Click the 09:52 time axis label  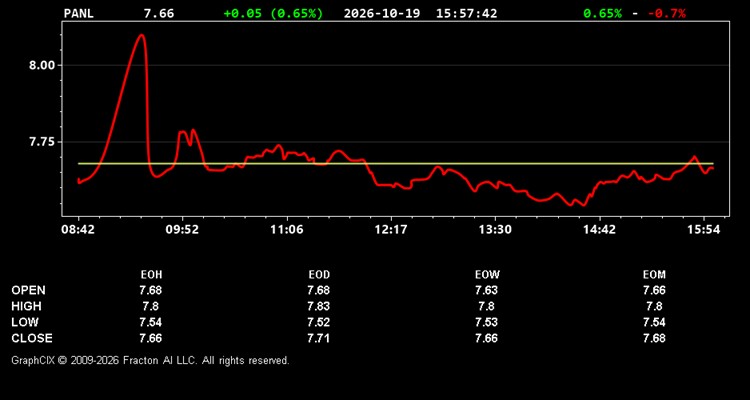(x=182, y=229)
